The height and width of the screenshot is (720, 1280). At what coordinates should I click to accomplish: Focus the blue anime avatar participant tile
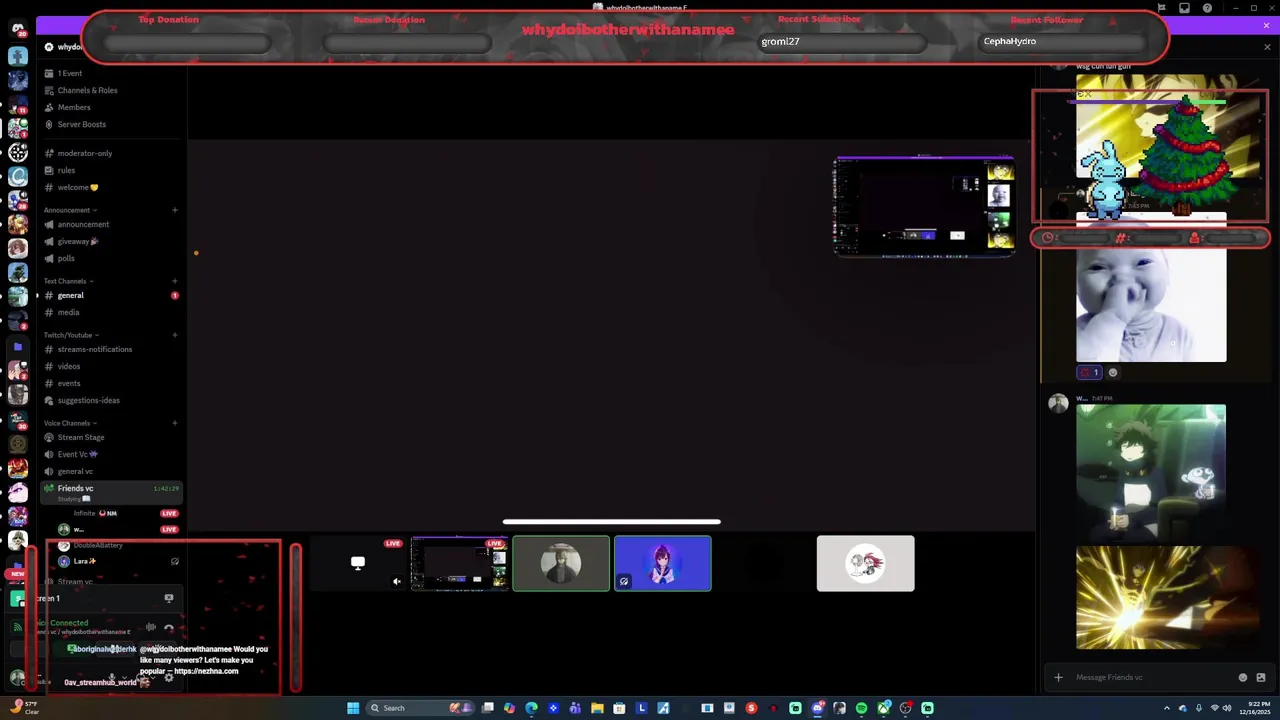tap(663, 564)
